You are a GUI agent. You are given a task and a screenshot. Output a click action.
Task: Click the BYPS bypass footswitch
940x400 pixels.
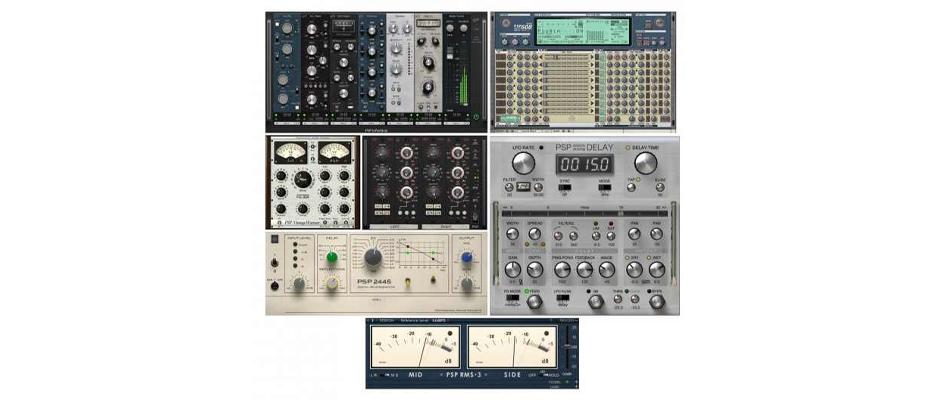click(x=658, y=302)
